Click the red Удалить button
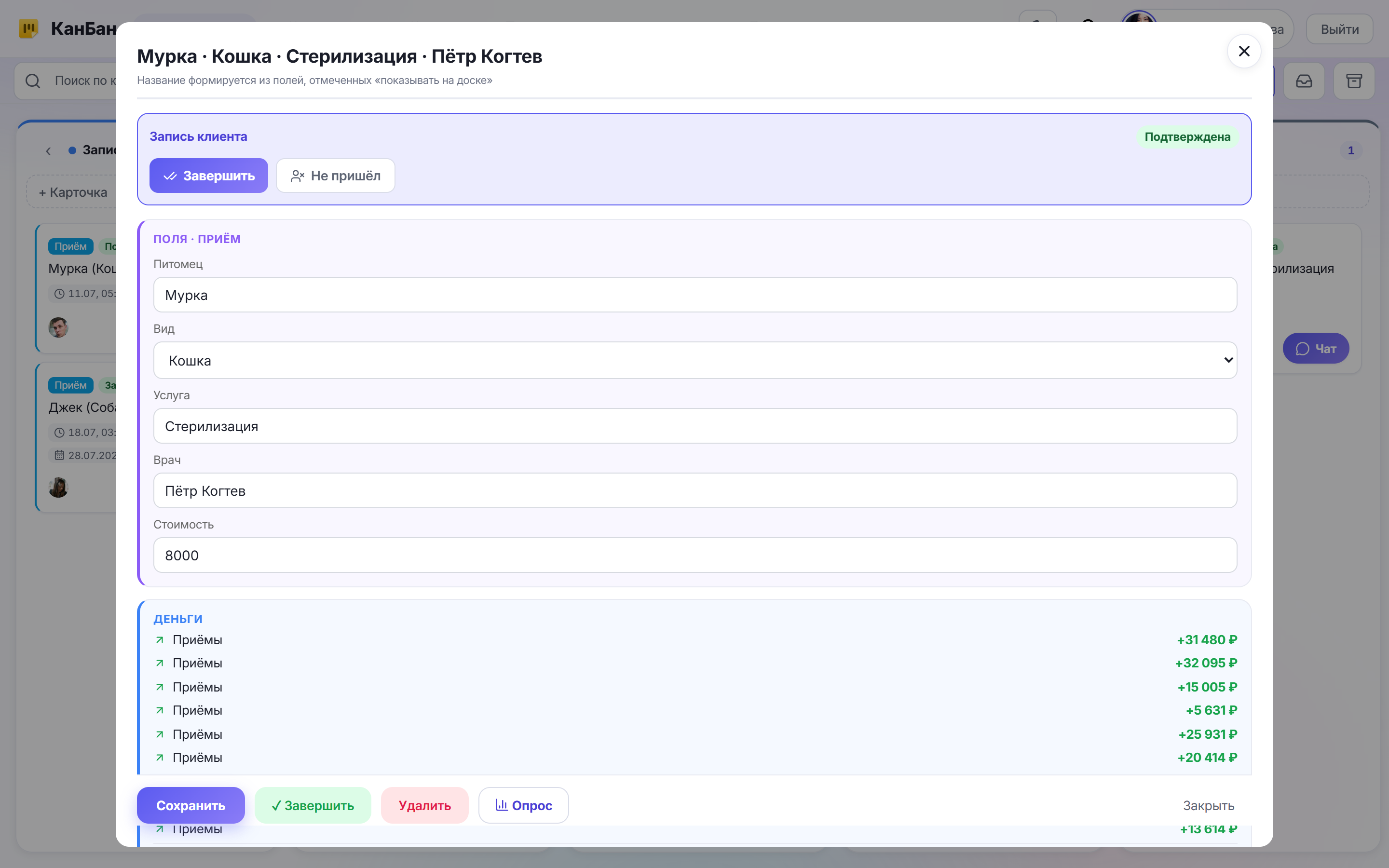 [425, 805]
